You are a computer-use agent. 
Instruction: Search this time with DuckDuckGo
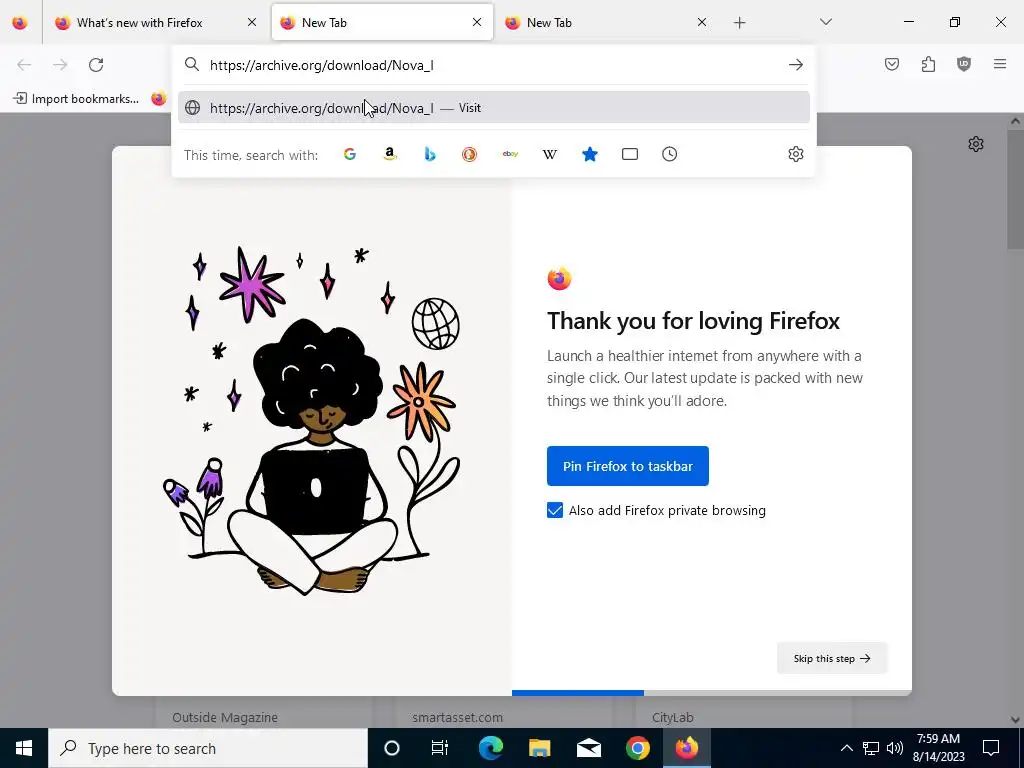pos(470,154)
